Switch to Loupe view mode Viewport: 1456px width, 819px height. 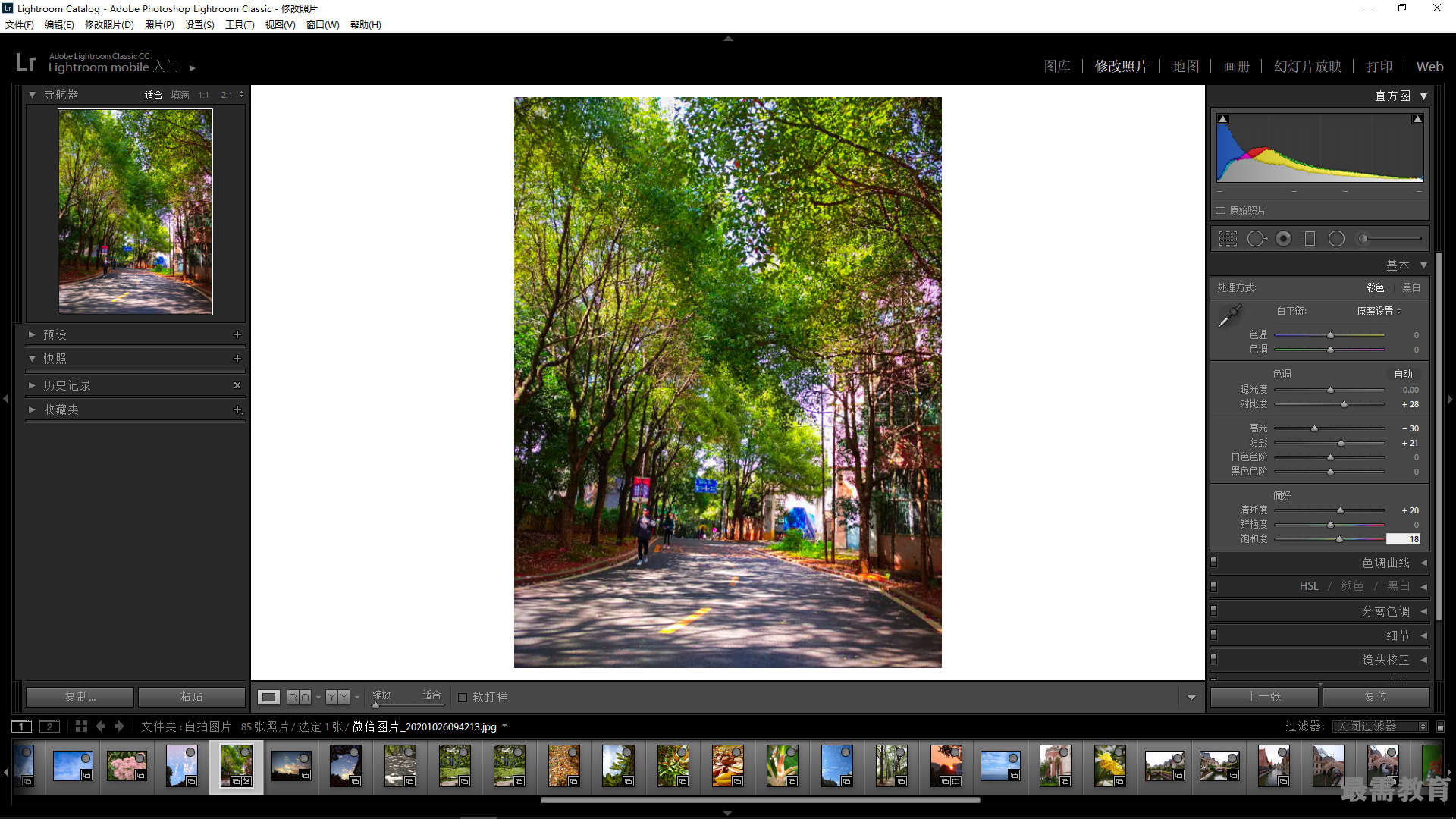(268, 697)
